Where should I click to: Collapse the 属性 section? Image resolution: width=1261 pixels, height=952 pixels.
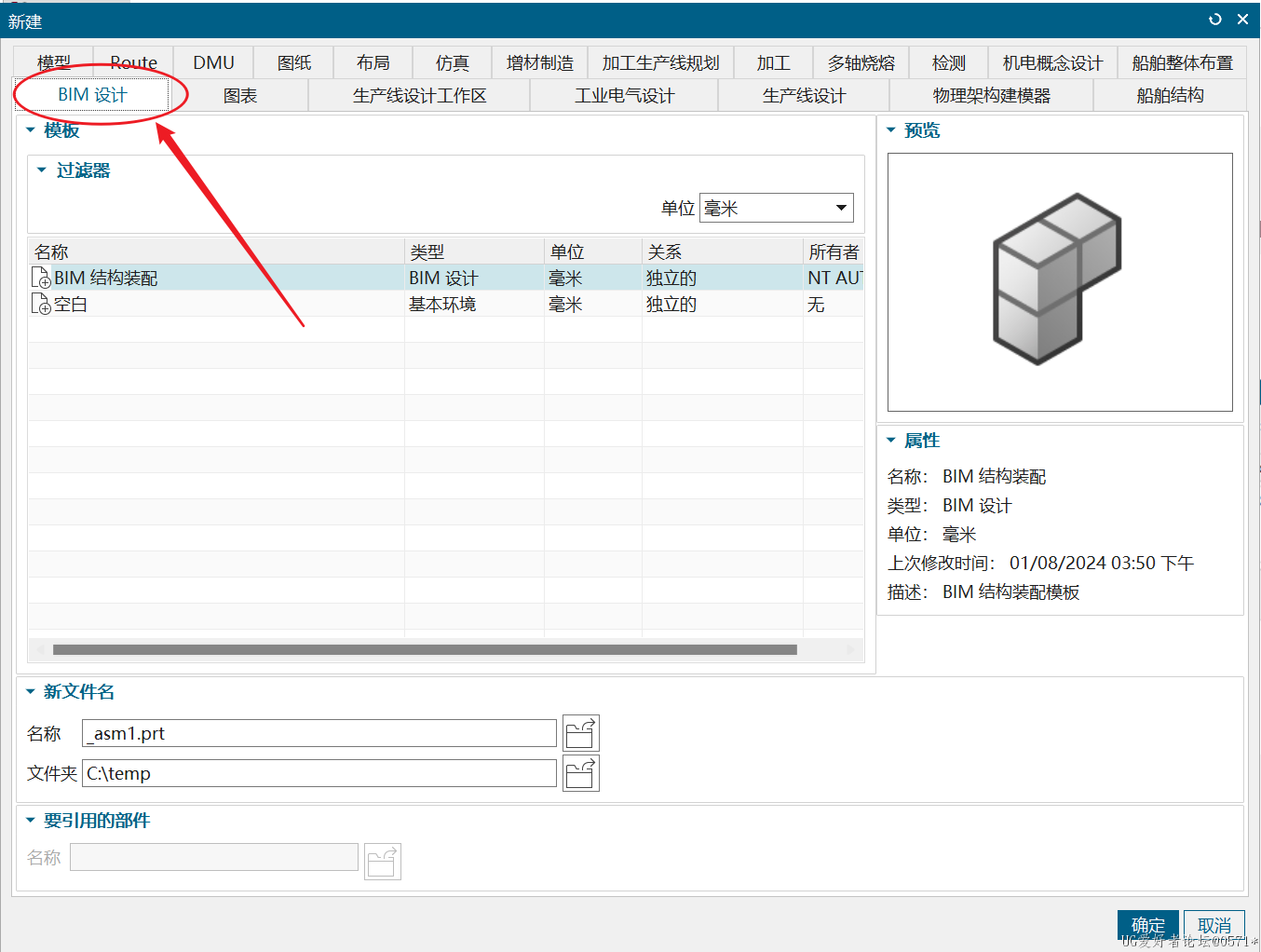coord(891,441)
